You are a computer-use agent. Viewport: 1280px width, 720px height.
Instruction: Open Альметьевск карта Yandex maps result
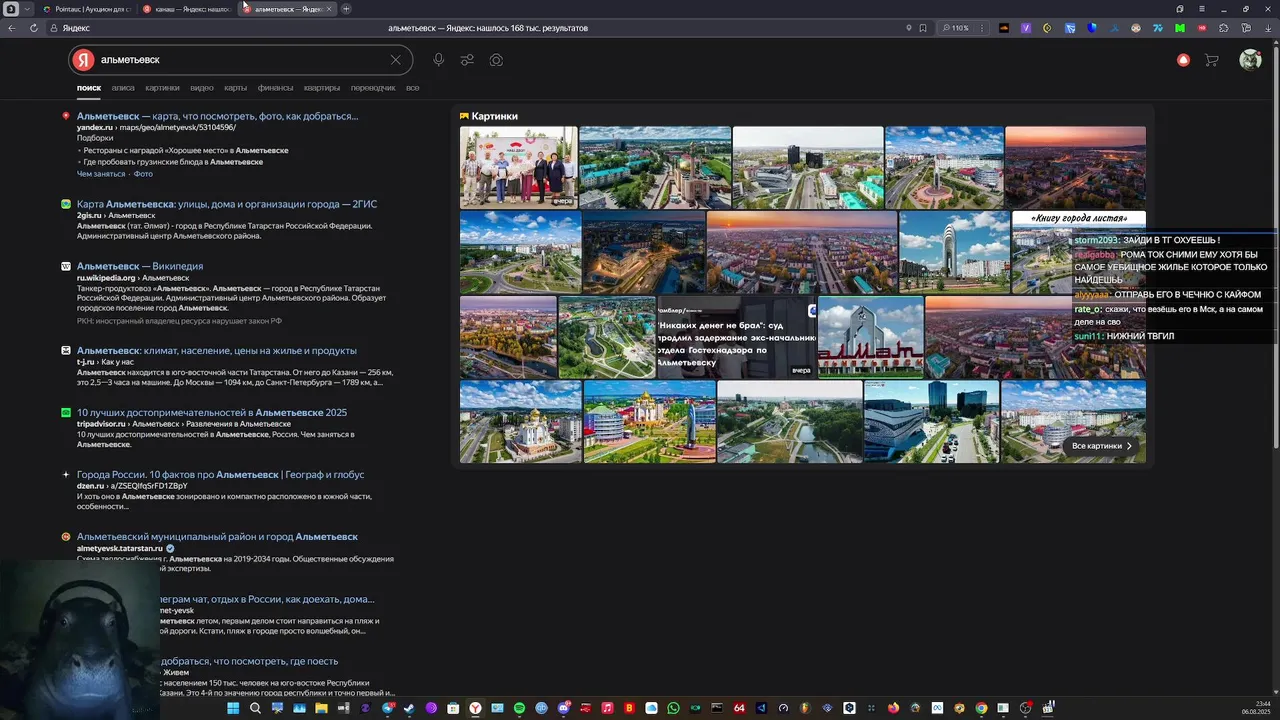click(x=217, y=116)
